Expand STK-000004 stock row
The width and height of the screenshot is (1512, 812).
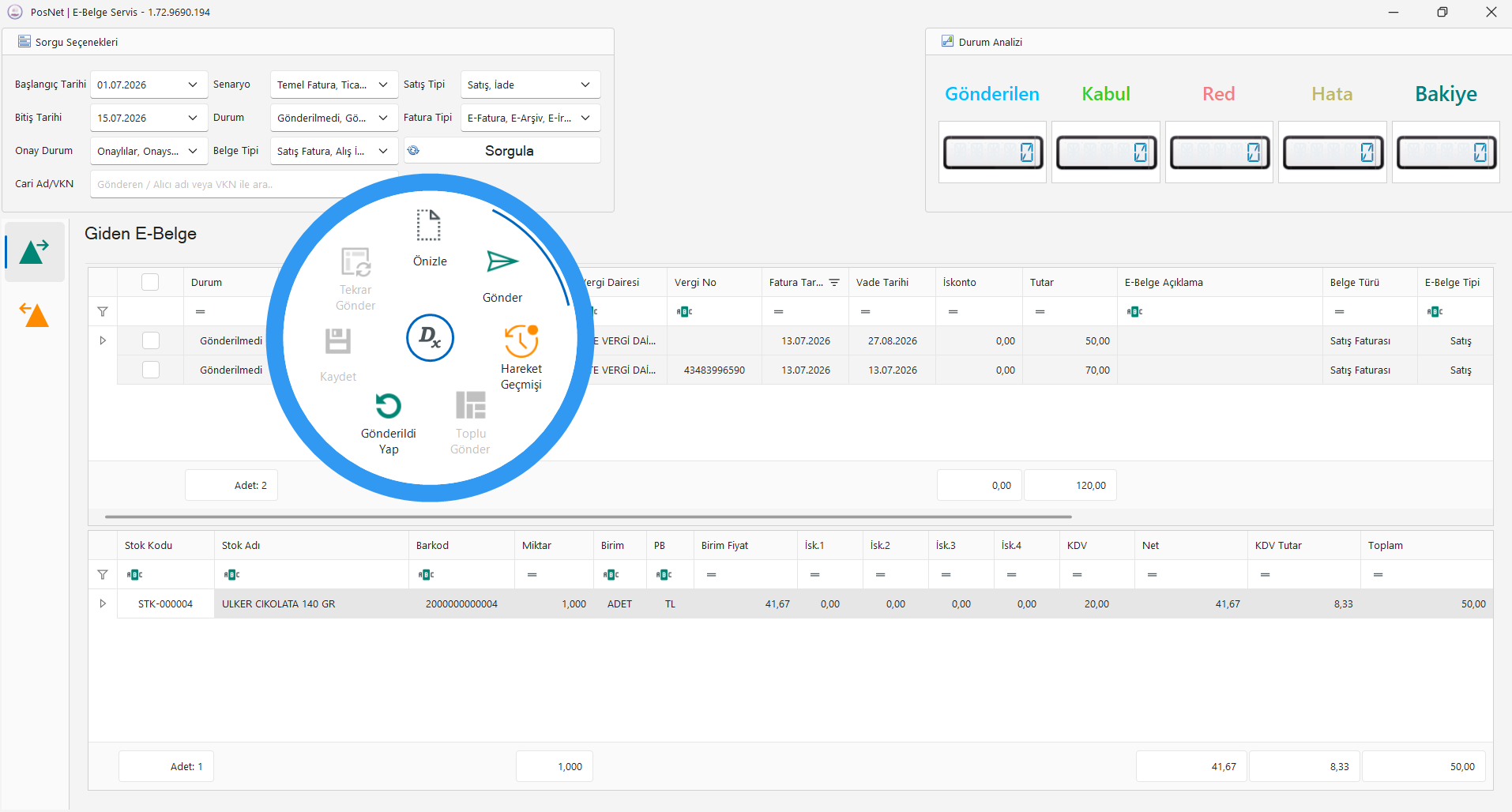point(103,603)
